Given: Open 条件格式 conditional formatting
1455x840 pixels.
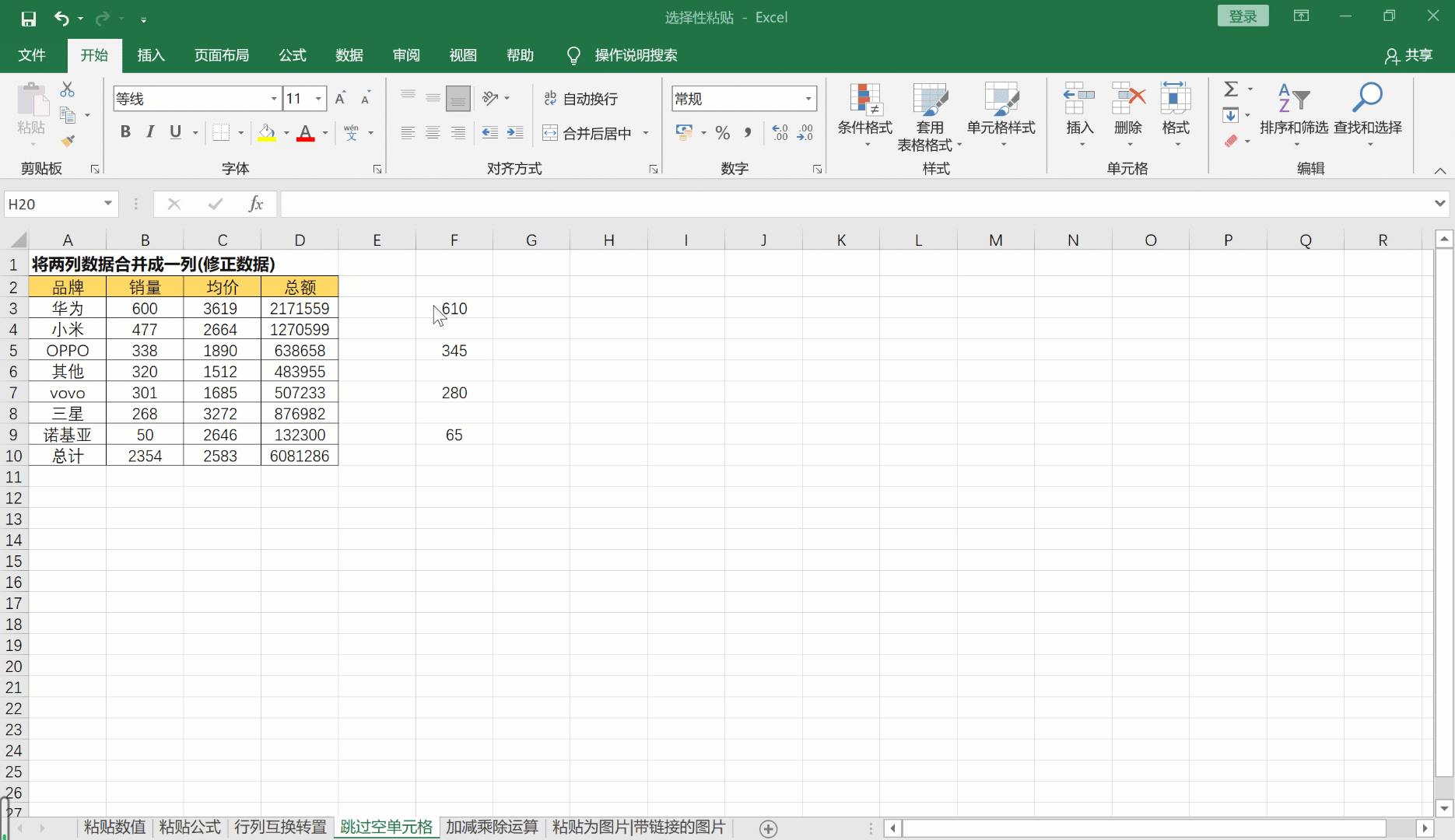Looking at the screenshot, I should (x=864, y=117).
